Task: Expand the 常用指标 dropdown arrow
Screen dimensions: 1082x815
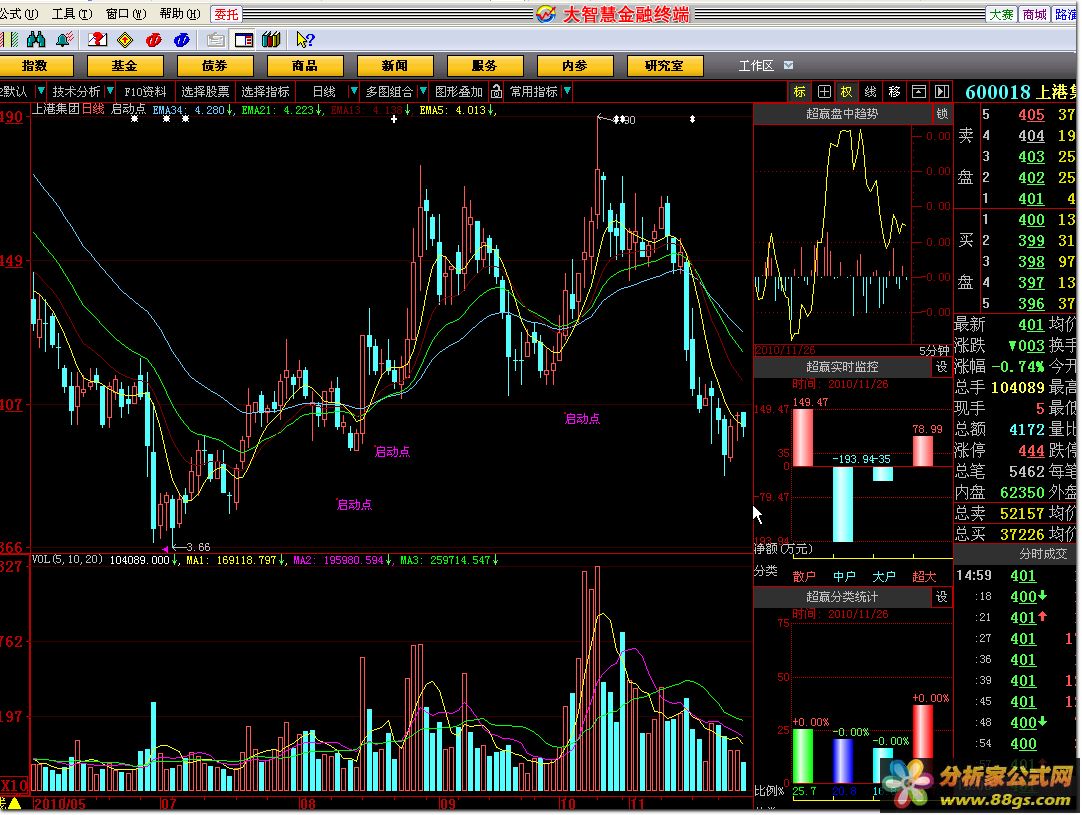Action: pos(567,91)
